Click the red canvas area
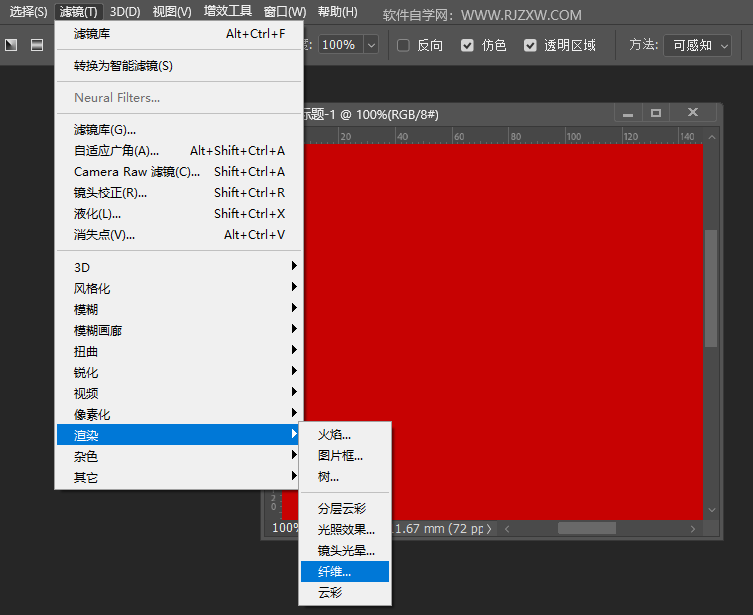Screen dimensions: 753x615 [x=503, y=331]
